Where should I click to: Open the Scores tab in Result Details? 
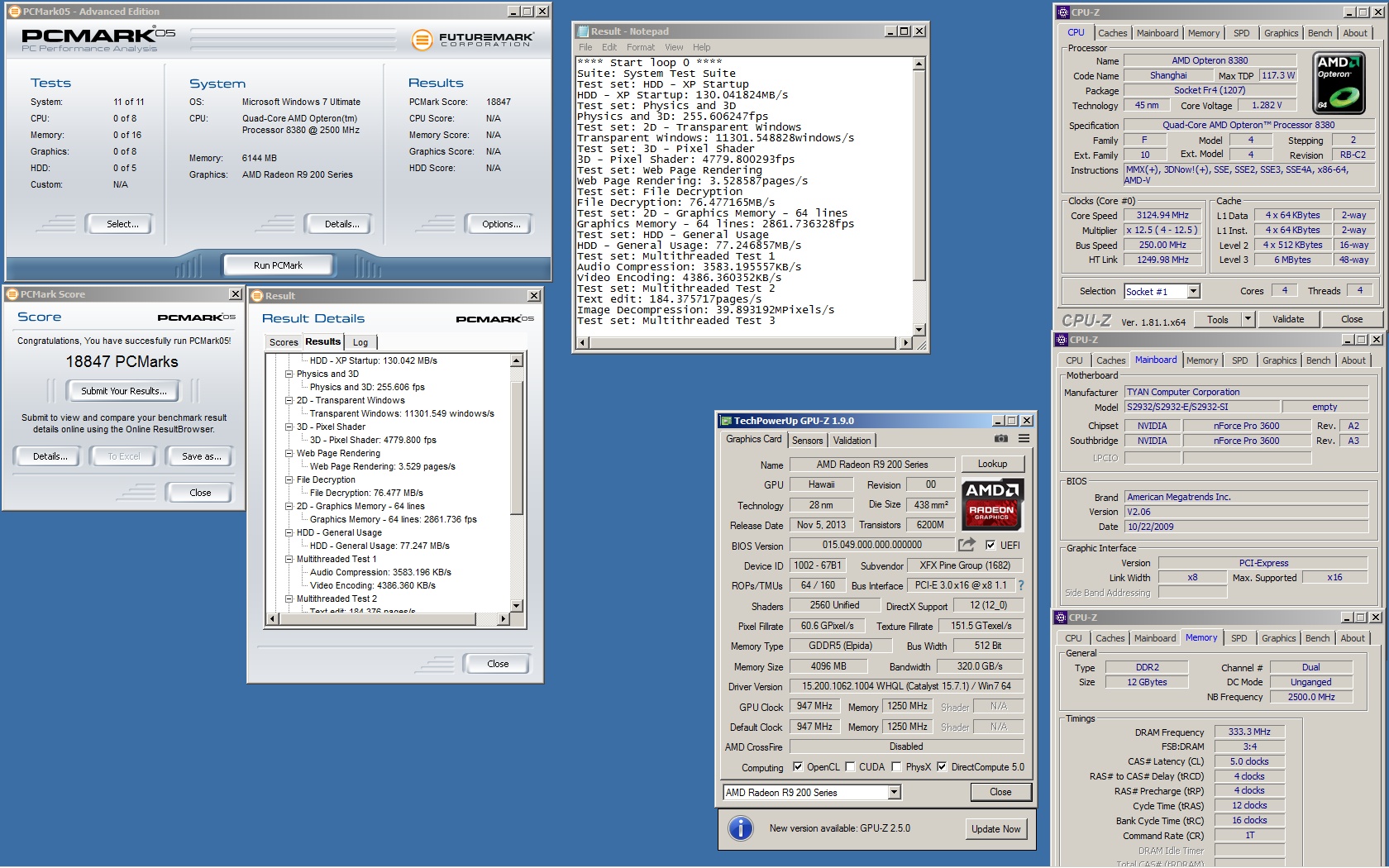tap(284, 342)
